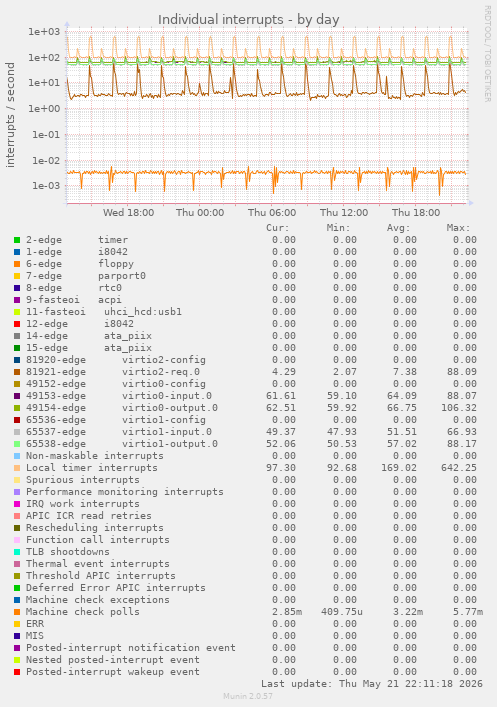Click the brown 81921-edge virtio2-req.0 legend swatch
The width and height of the screenshot is (497, 707).
pyautogui.click(x=17, y=372)
